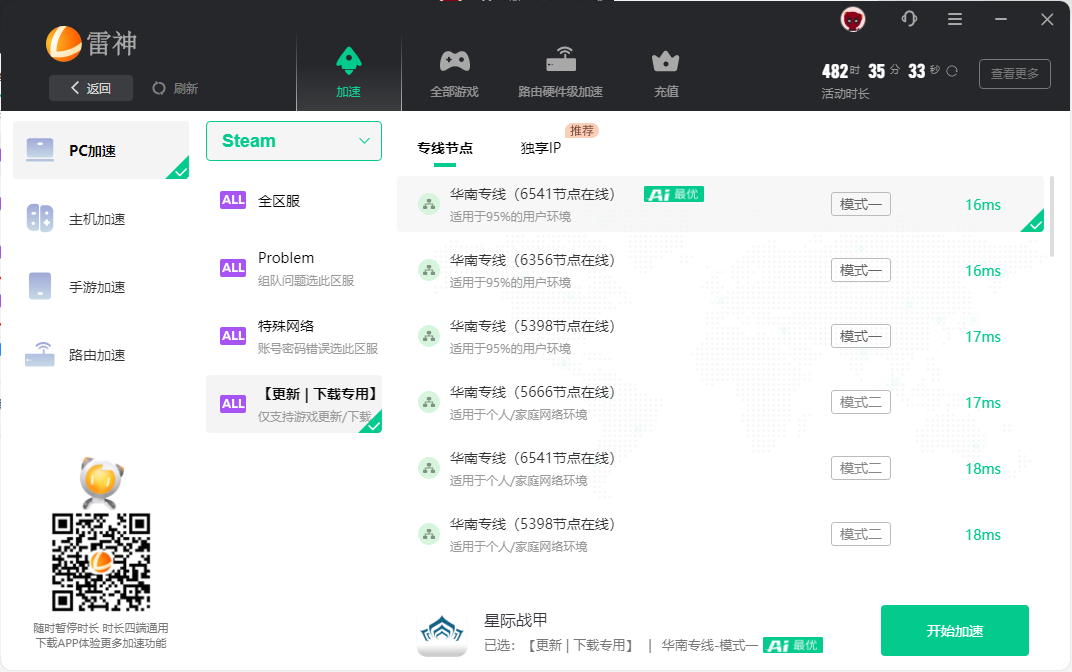The height and width of the screenshot is (672, 1072).
Task: Click 返回 to go back
Action: pyautogui.click(x=90, y=88)
